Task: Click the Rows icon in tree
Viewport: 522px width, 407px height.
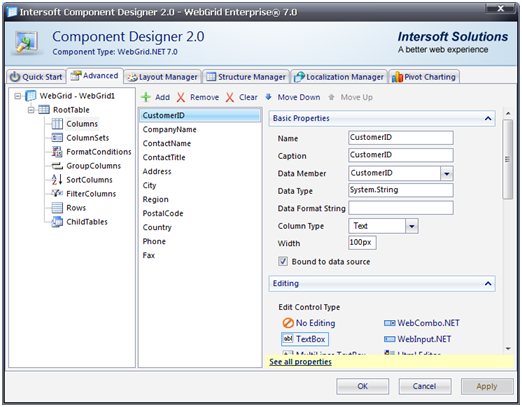Action: click(x=57, y=208)
